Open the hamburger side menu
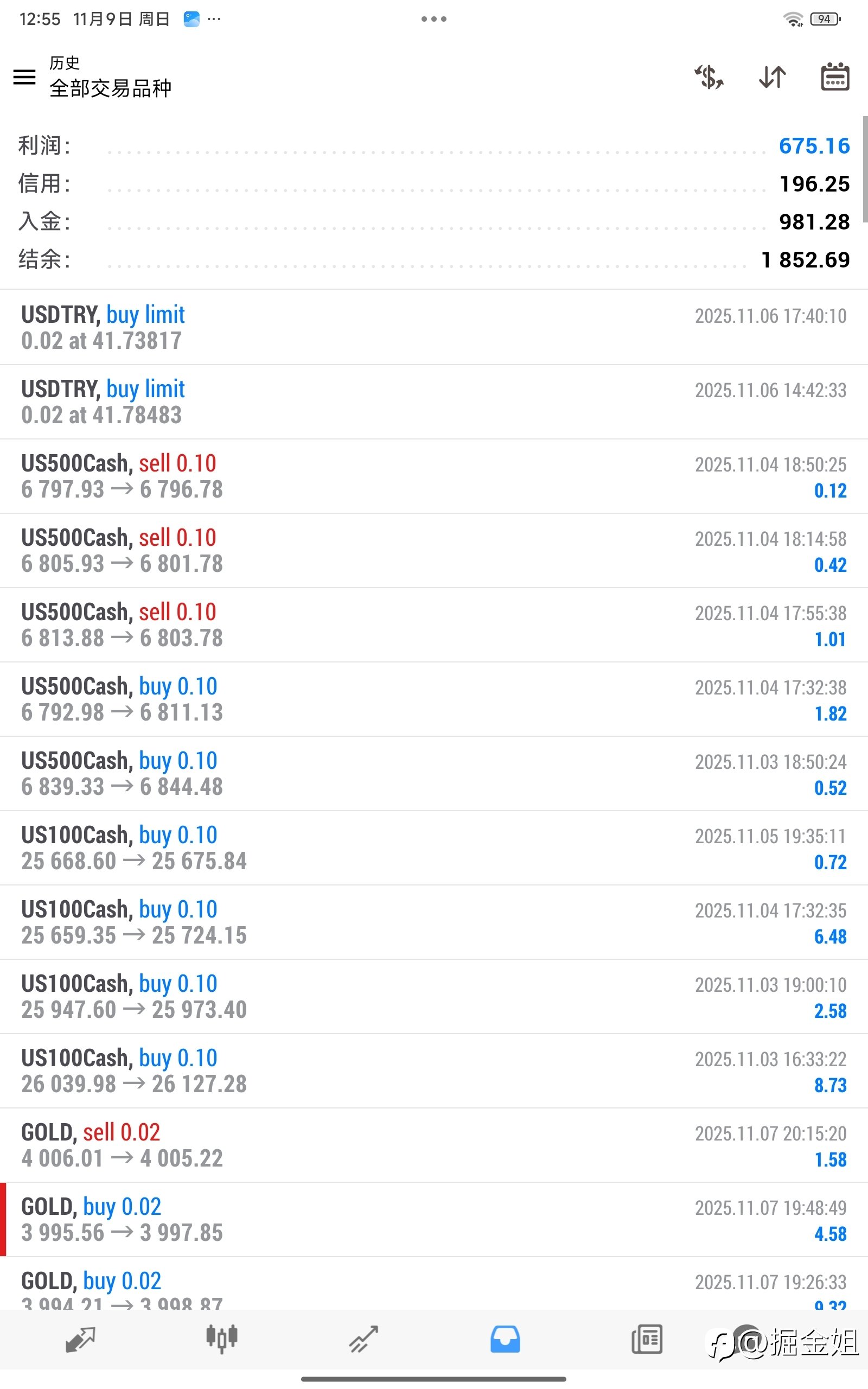 point(24,77)
